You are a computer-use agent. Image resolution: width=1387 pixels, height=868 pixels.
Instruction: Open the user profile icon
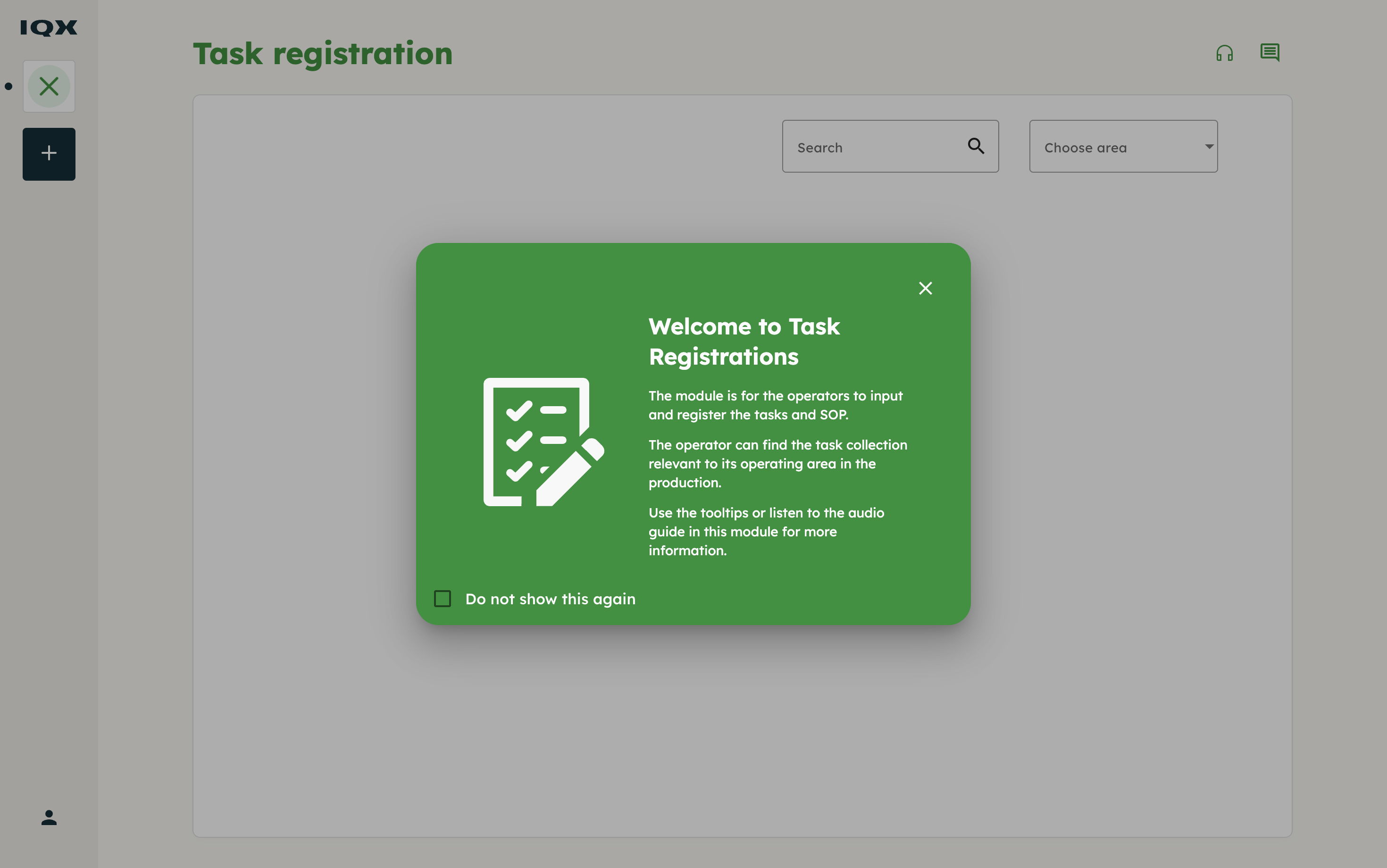point(49,818)
